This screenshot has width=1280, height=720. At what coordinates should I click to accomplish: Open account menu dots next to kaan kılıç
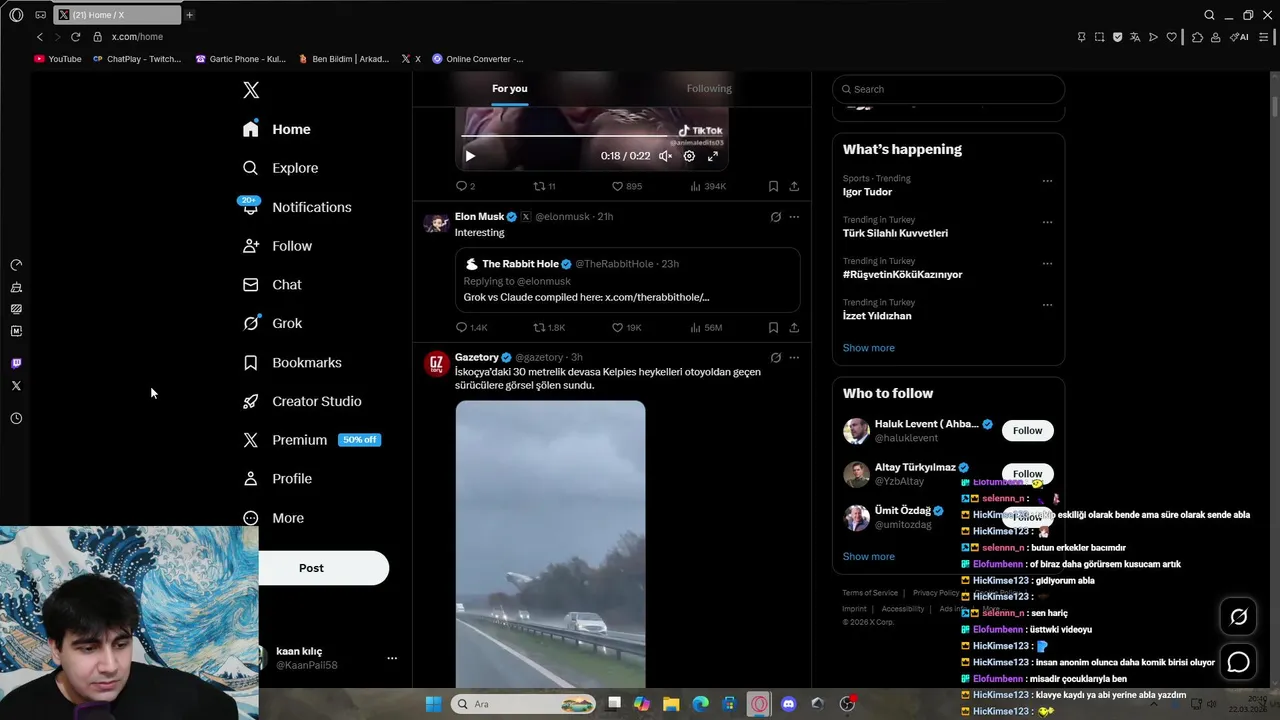pyautogui.click(x=392, y=658)
